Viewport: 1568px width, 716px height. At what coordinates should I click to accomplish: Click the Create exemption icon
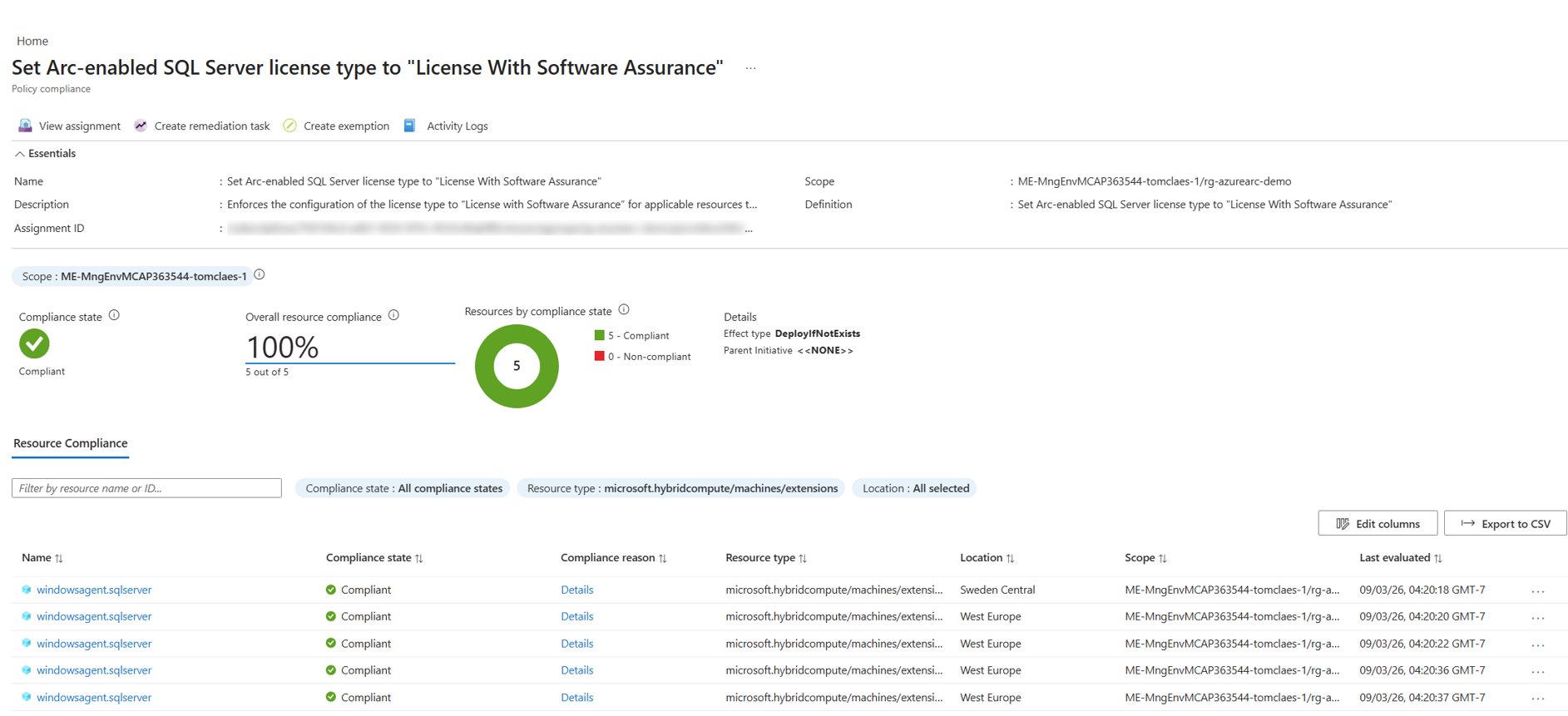pos(289,126)
